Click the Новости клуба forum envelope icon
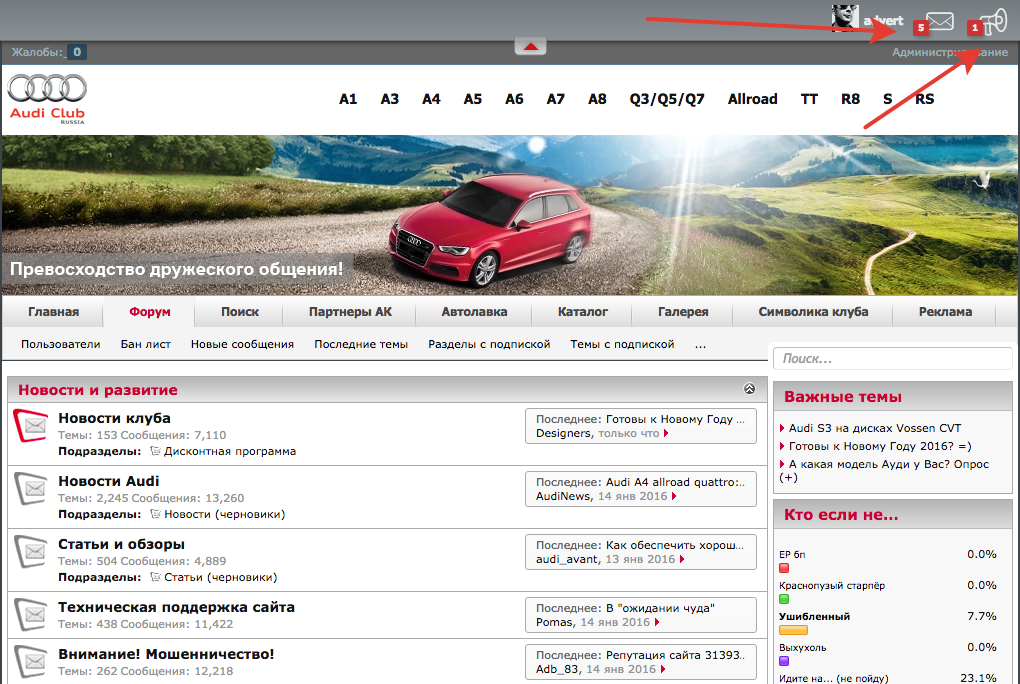 (31, 426)
